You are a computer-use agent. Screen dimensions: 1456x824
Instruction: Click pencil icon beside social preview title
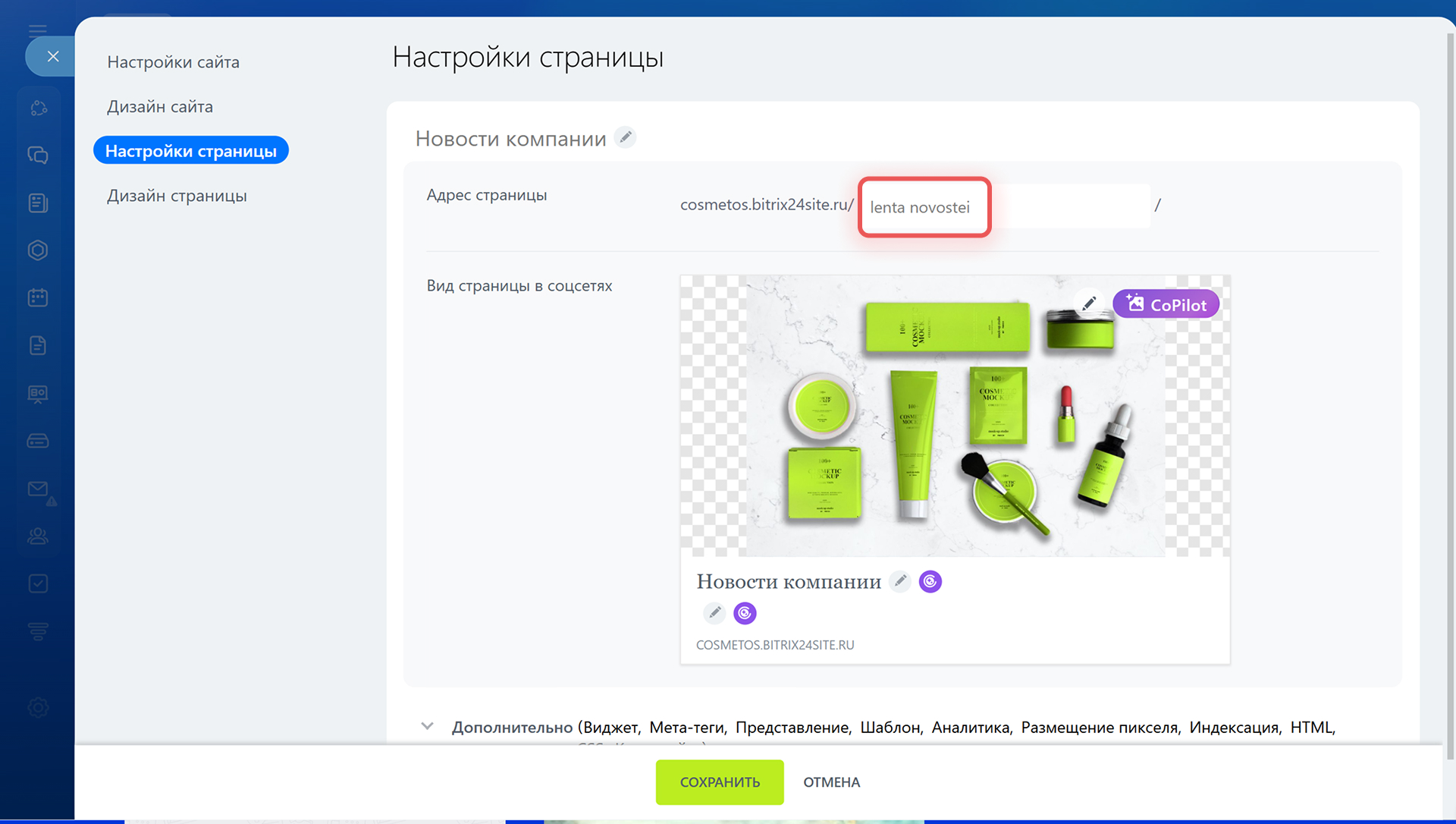click(900, 581)
